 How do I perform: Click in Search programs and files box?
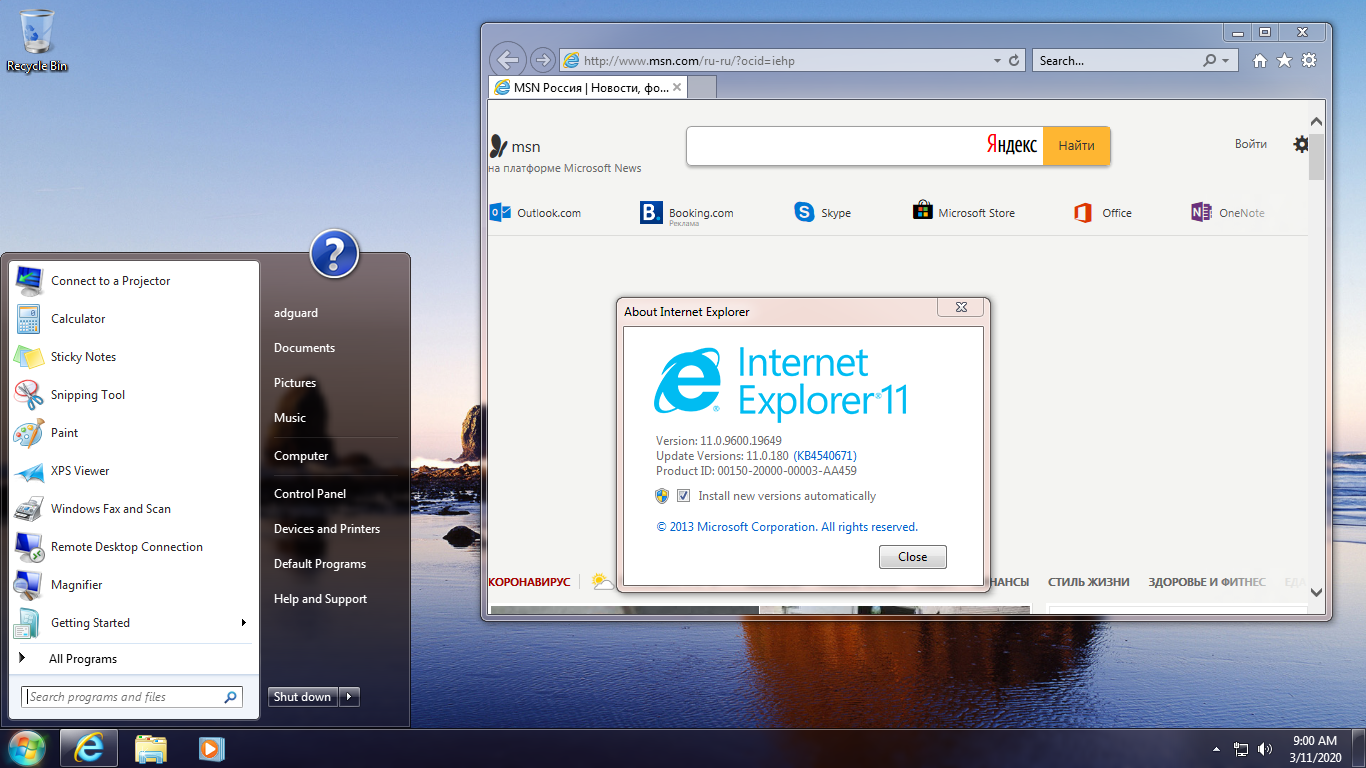[132, 697]
